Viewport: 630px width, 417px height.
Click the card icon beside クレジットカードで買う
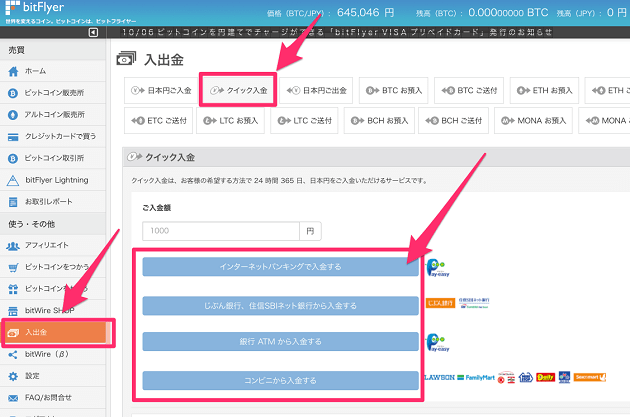tap(13, 137)
